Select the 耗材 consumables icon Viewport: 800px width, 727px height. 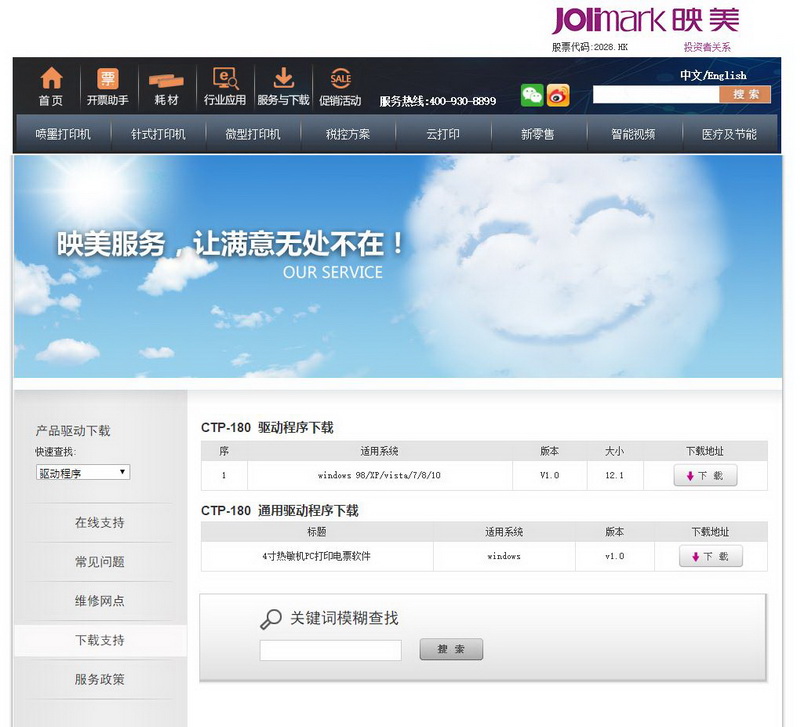coord(165,84)
